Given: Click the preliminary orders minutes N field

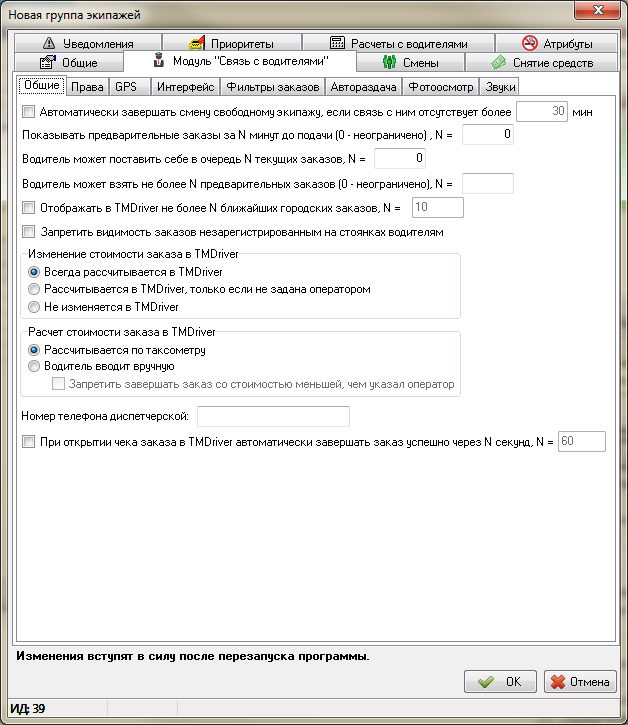Looking at the screenshot, I should click(x=488, y=134).
